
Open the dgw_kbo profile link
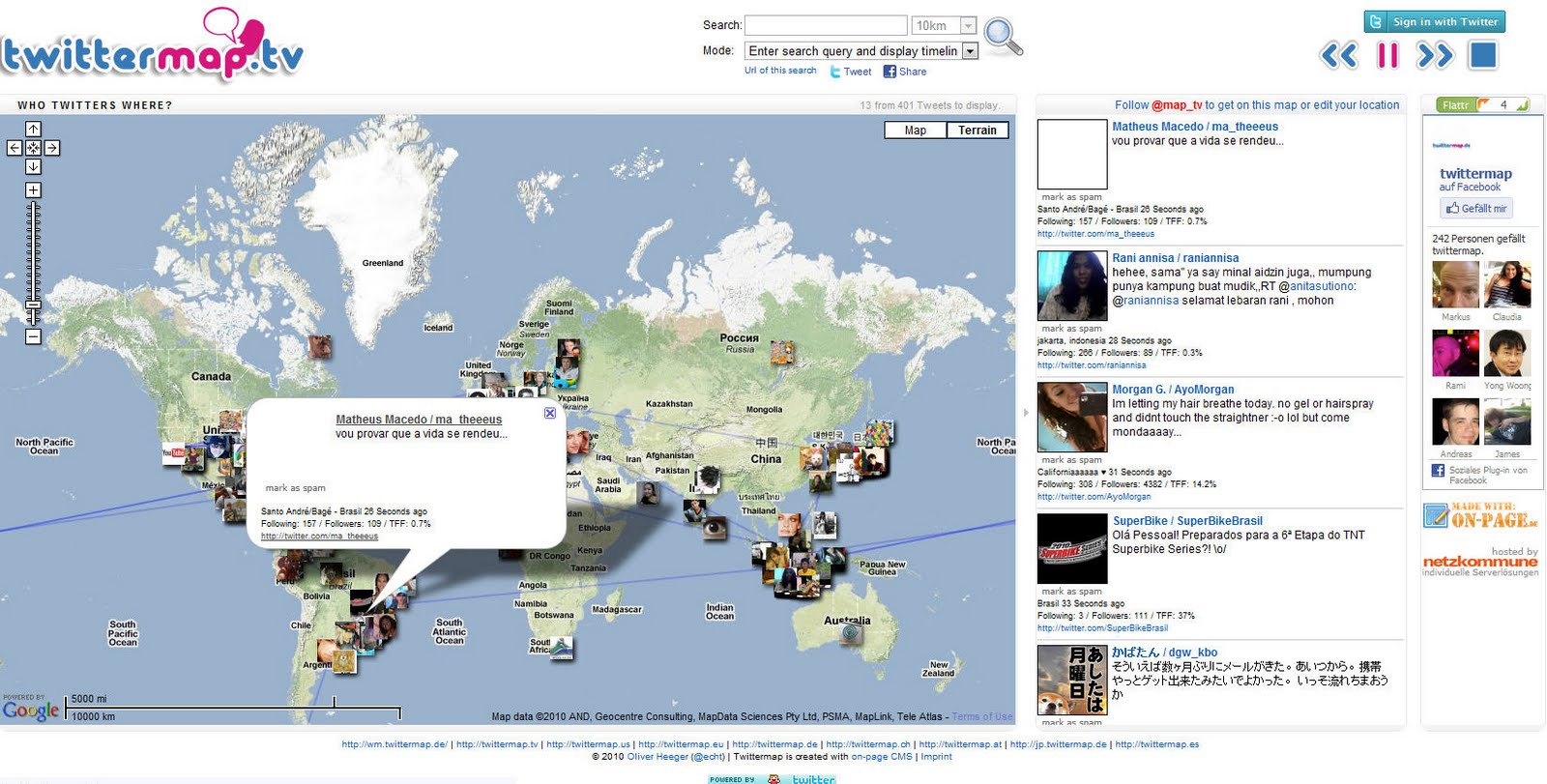1164,653
